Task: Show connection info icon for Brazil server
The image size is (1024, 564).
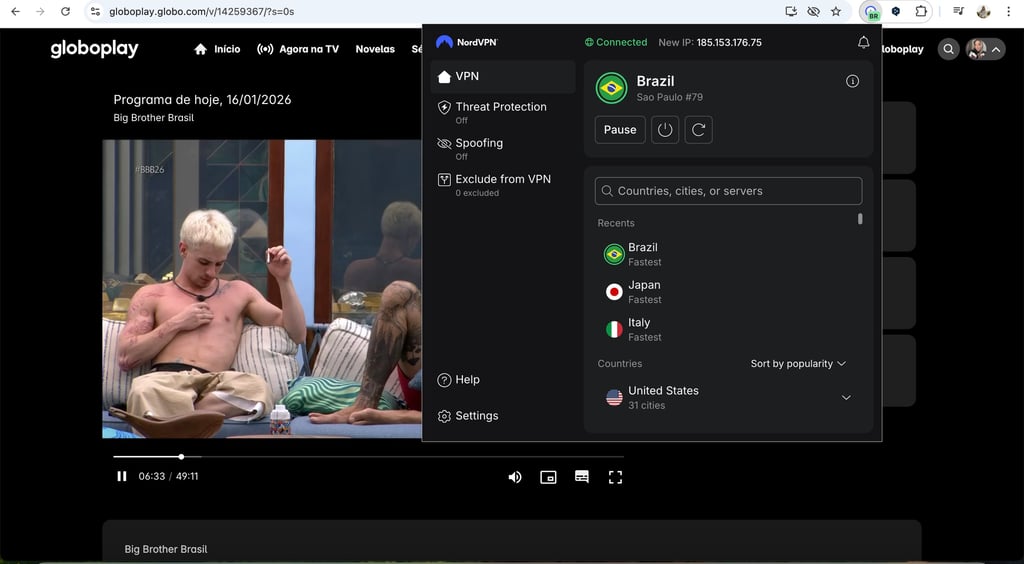Action: click(x=852, y=81)
